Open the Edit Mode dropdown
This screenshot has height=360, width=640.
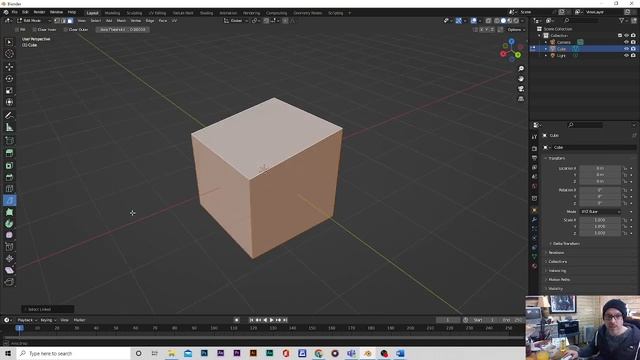click(34, 20)
